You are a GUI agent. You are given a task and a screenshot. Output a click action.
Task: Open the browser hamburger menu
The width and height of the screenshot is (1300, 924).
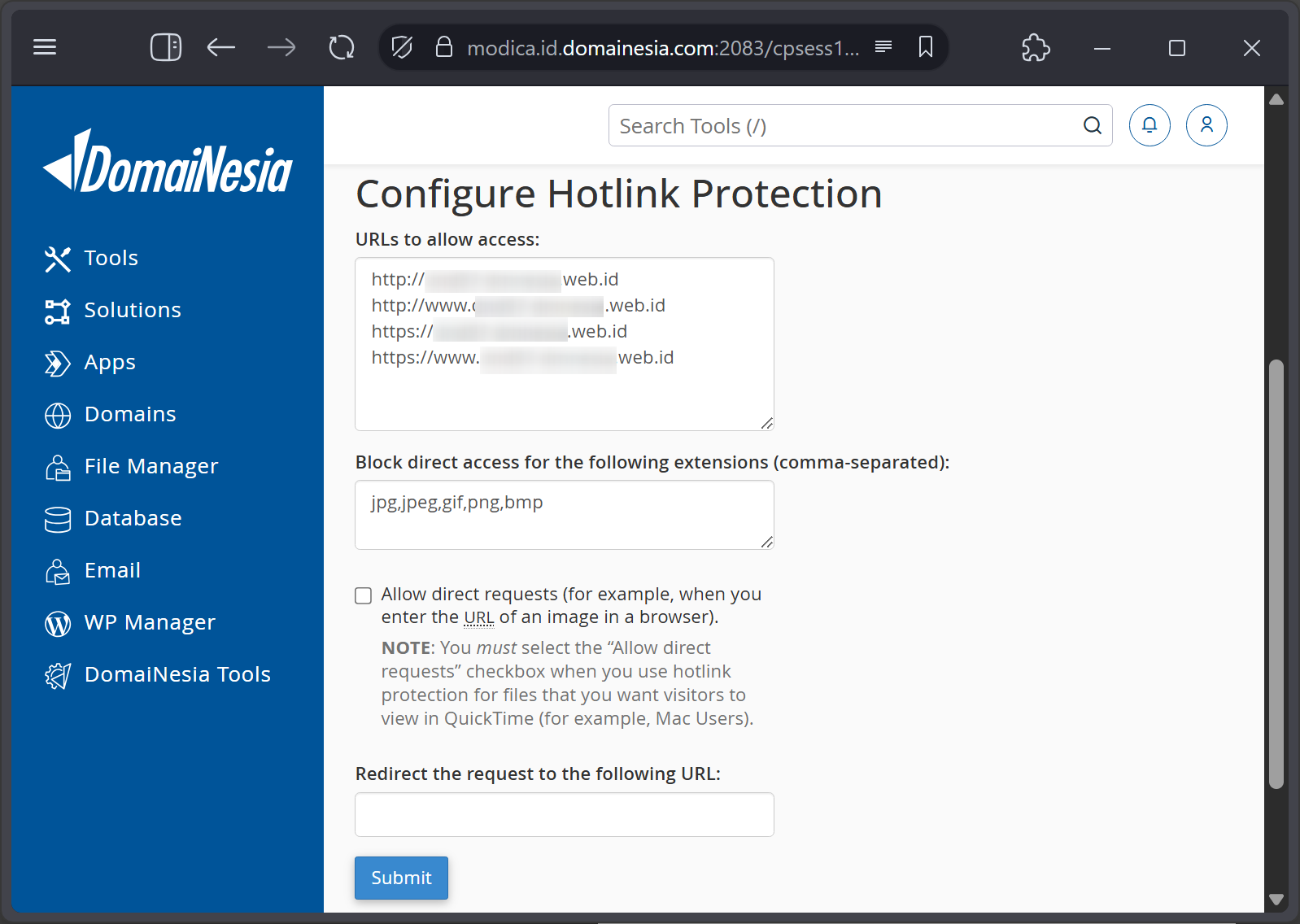(45, 47)
